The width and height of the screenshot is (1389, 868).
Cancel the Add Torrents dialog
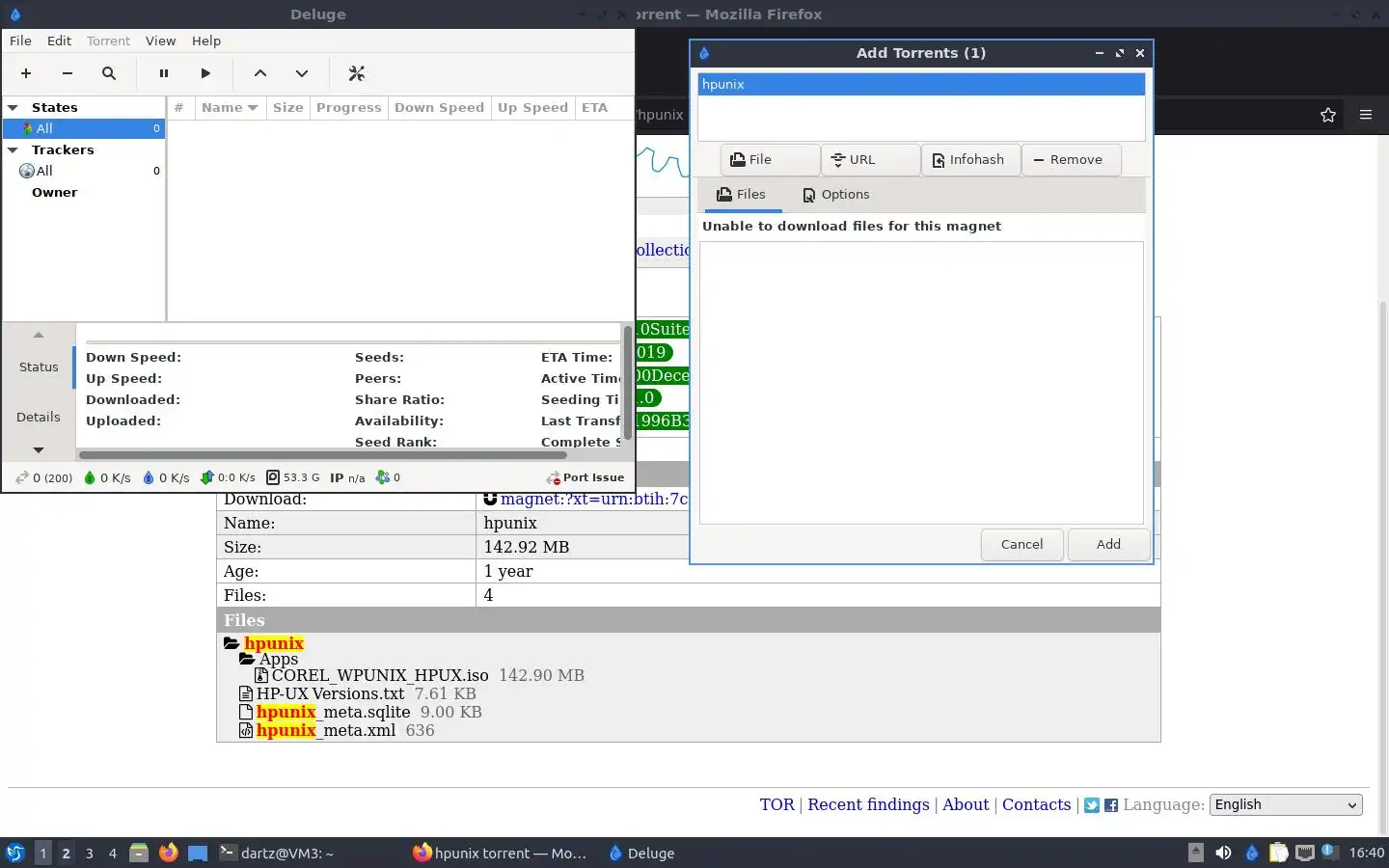click(x=1021, y=545)
